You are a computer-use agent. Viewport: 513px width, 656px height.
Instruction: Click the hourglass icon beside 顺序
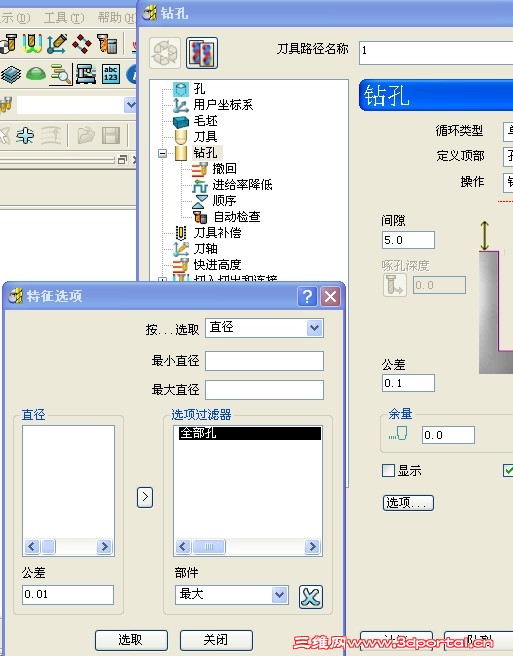200,201
